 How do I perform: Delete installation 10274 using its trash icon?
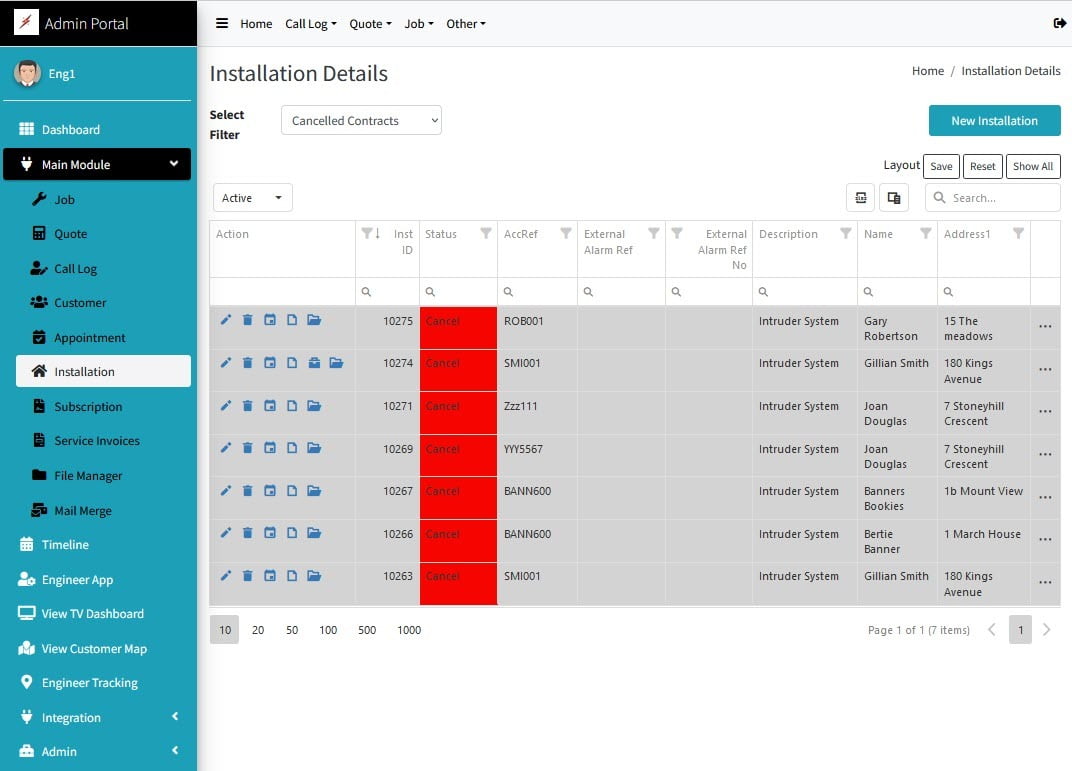tap(247, 363)
